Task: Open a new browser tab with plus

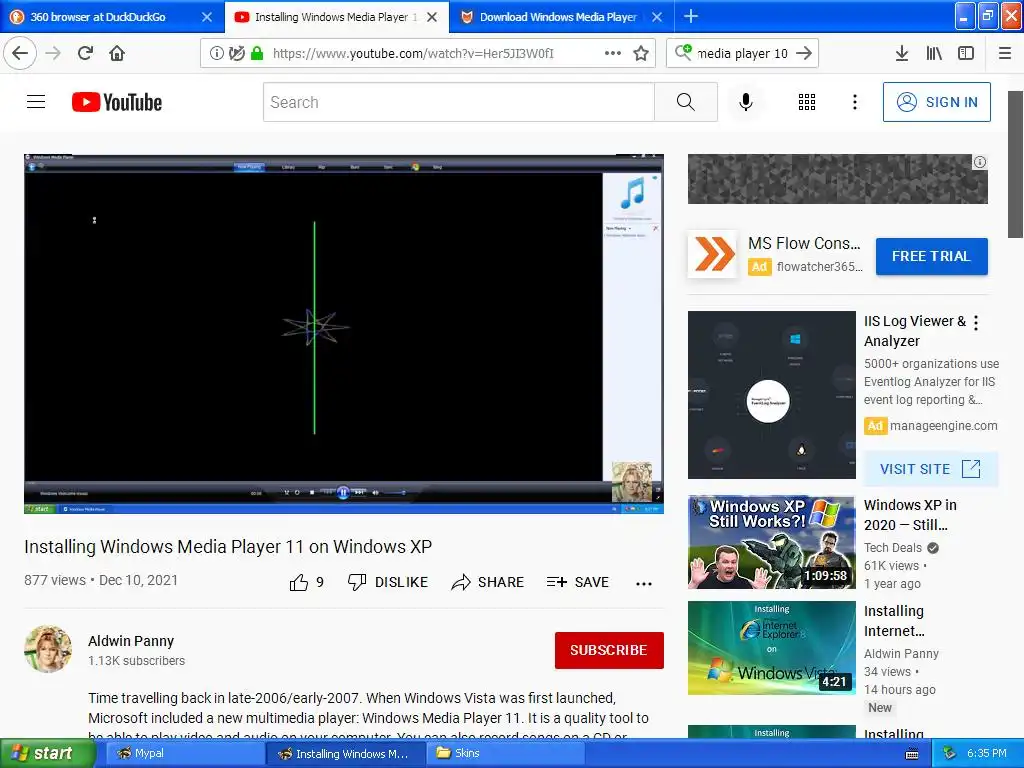Action: [x=691, y=16]
